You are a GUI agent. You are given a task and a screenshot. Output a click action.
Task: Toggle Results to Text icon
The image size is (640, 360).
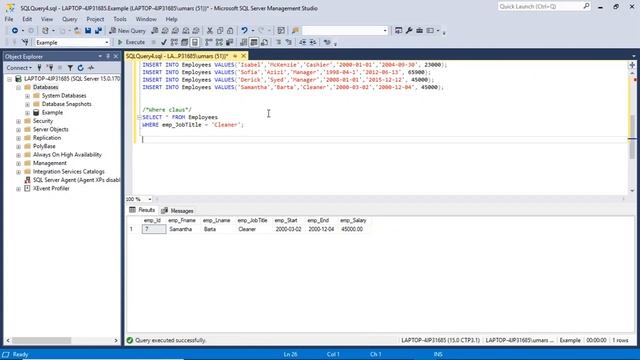(244, 42)
